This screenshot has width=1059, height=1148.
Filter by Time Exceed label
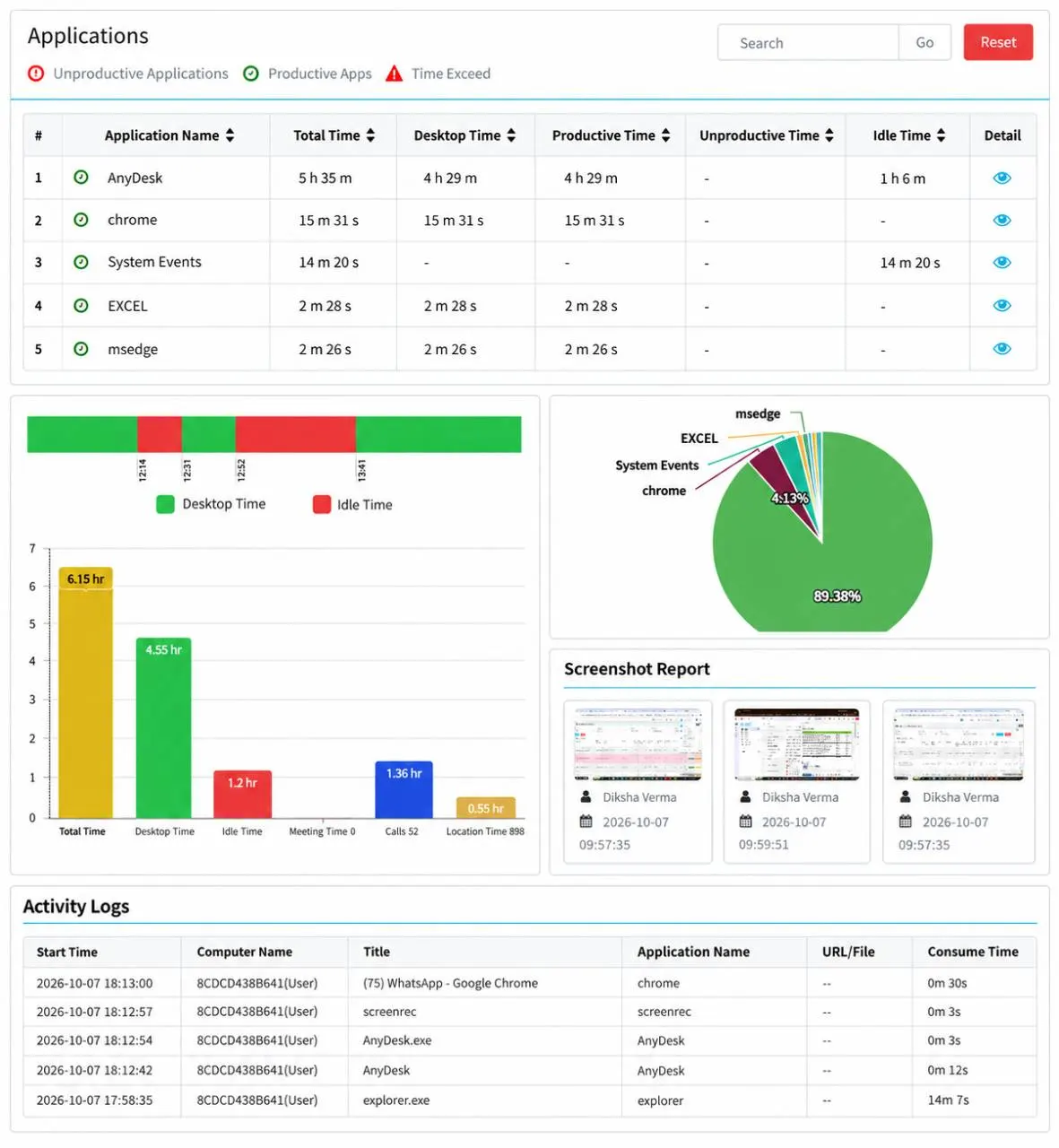point(451,74)
